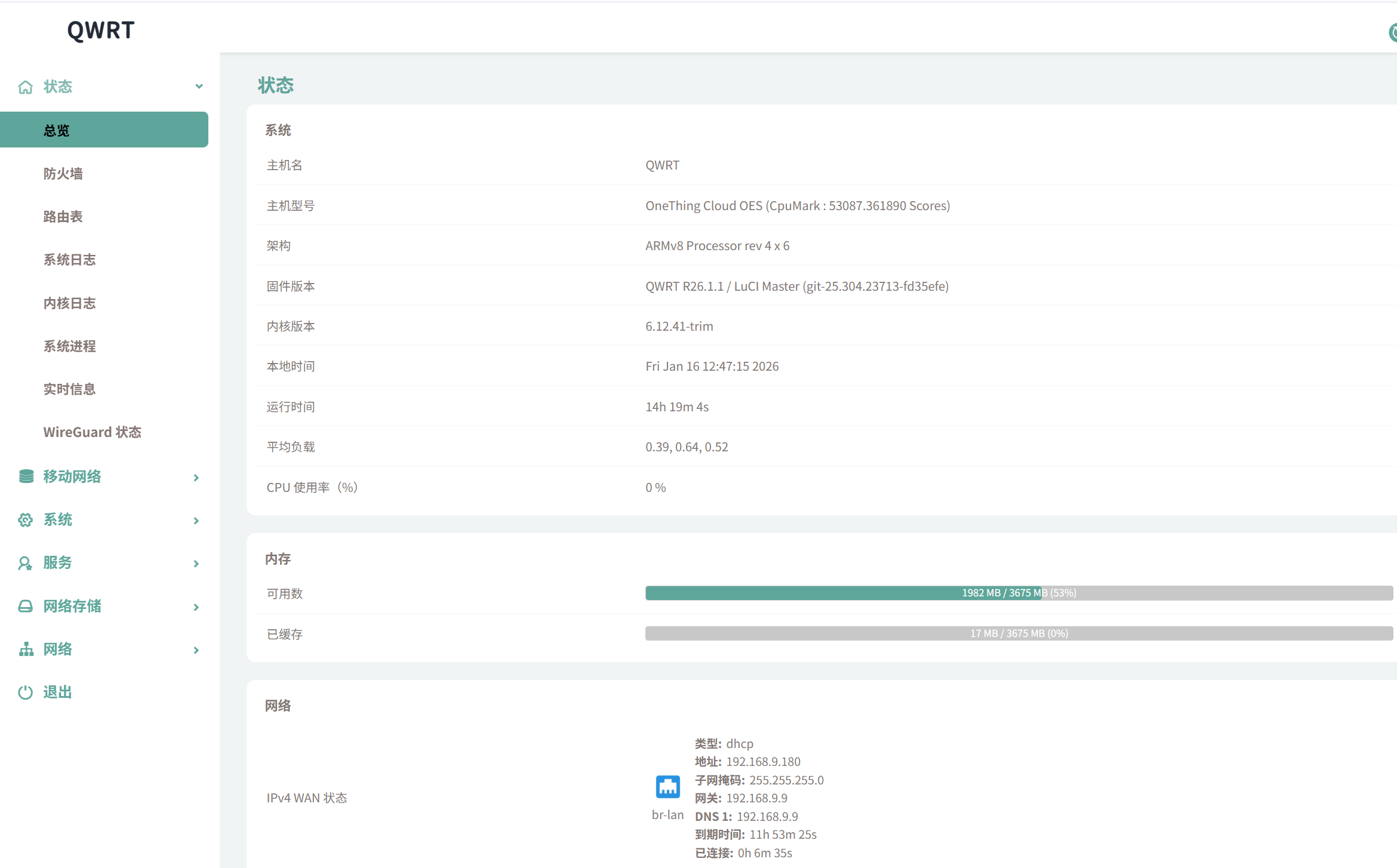This screenshot has width=1397, height=868.
Task: Select the 移动网络 database icon
Action: (x=25, y=476)
